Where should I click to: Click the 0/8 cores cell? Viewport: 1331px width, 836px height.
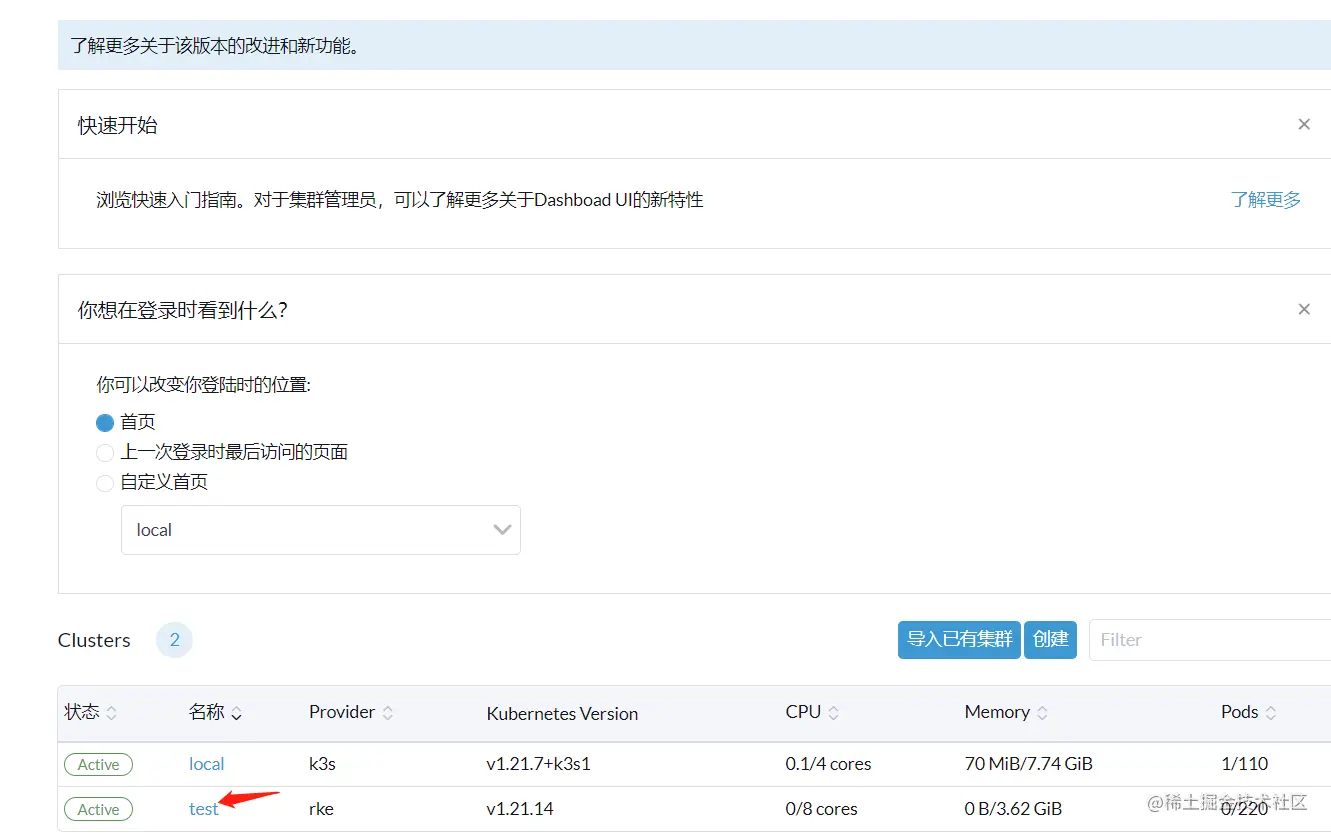point(821,809)
